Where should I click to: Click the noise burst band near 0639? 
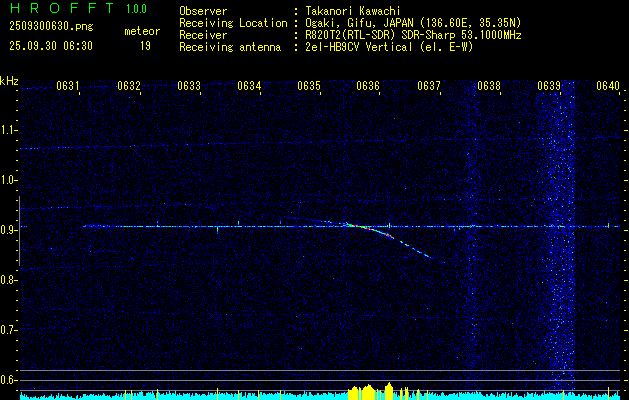[561, 237]
